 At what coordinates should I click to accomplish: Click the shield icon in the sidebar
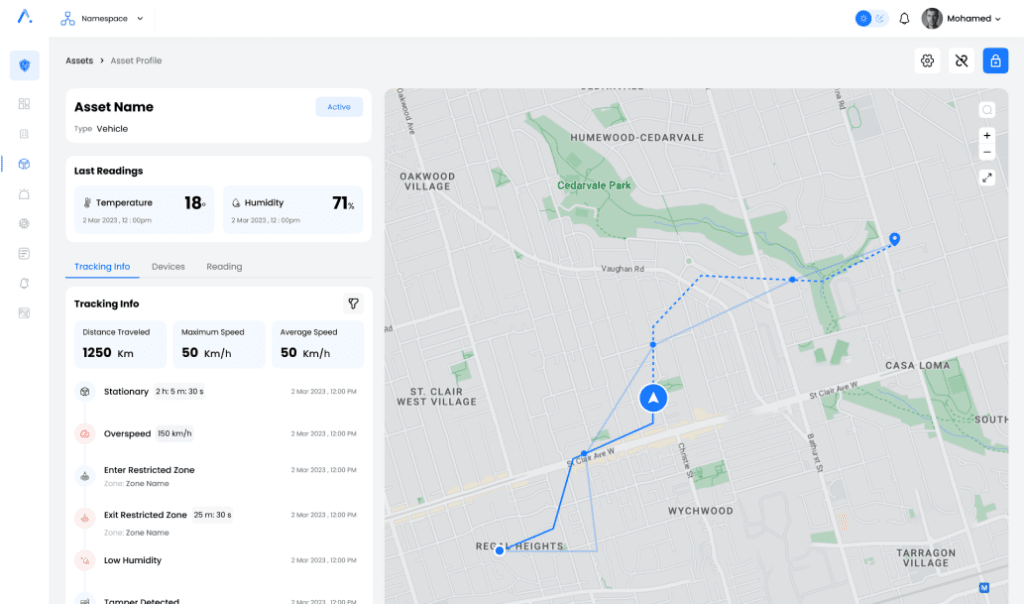click(x=24, y=66)
